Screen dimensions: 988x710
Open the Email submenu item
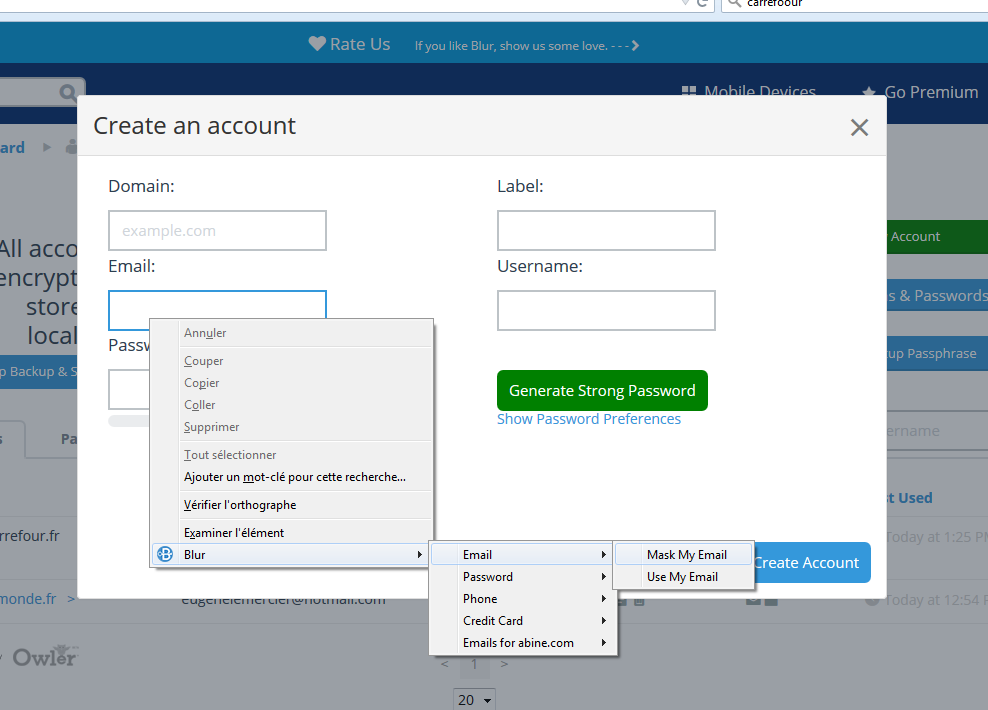click(x=522, y=554)
